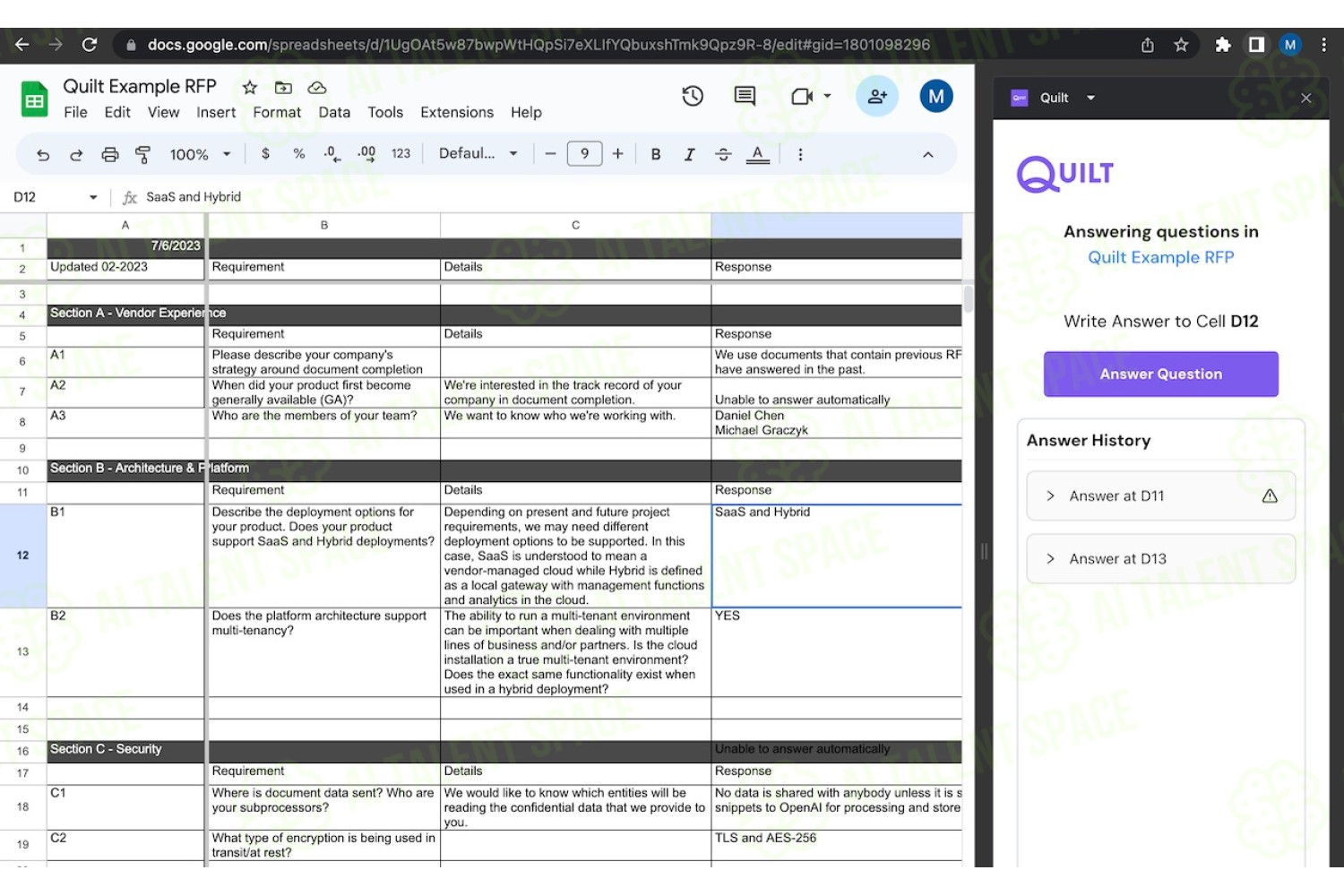This screenshot has height=896, width=1344.
Task: Hide the menus with the collapse arrow
Action: (928, 154)
